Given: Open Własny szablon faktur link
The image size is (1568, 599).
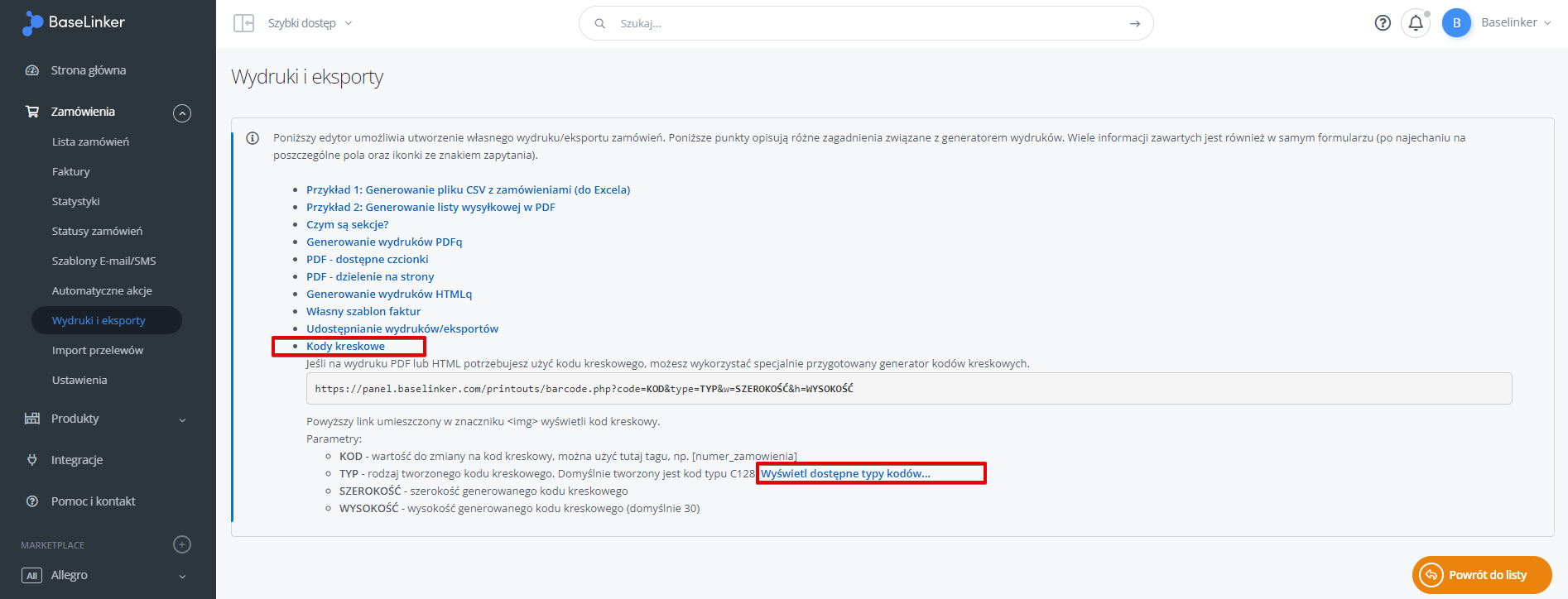Looking at the screenshot, I should (363, 311).
